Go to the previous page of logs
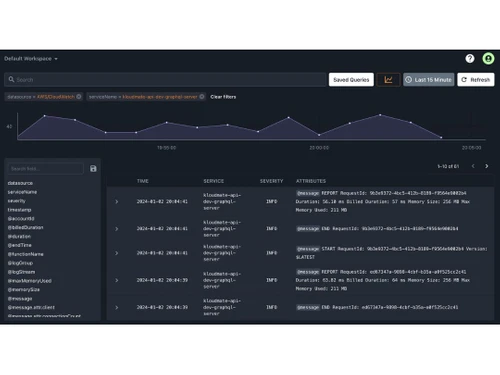This screenshot has height=375, width=500. tap(473, 166)
